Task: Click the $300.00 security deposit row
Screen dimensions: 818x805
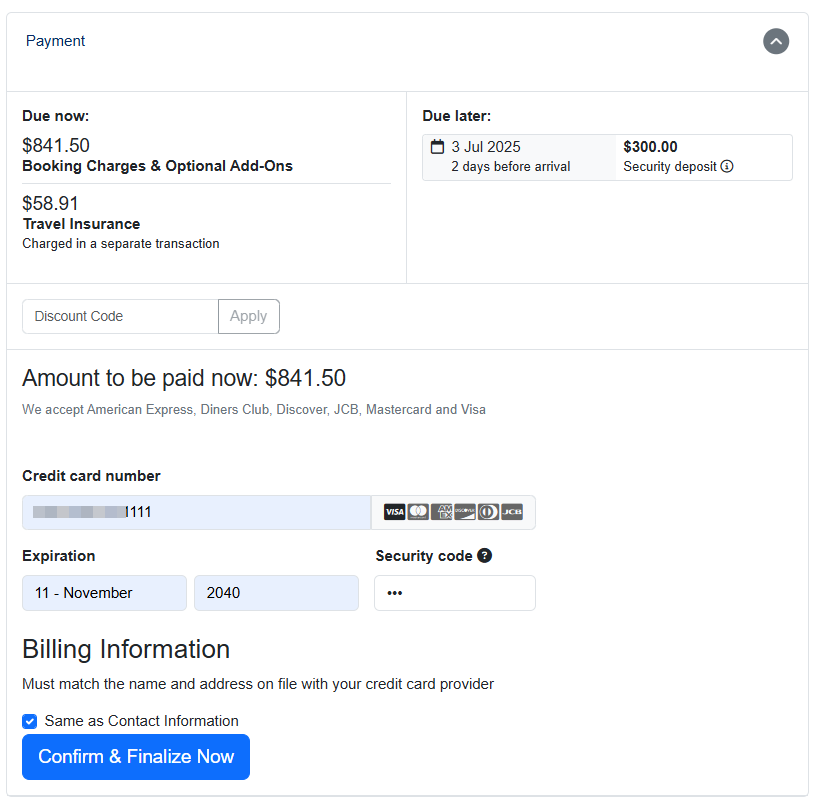Action: tap(607, 157)
